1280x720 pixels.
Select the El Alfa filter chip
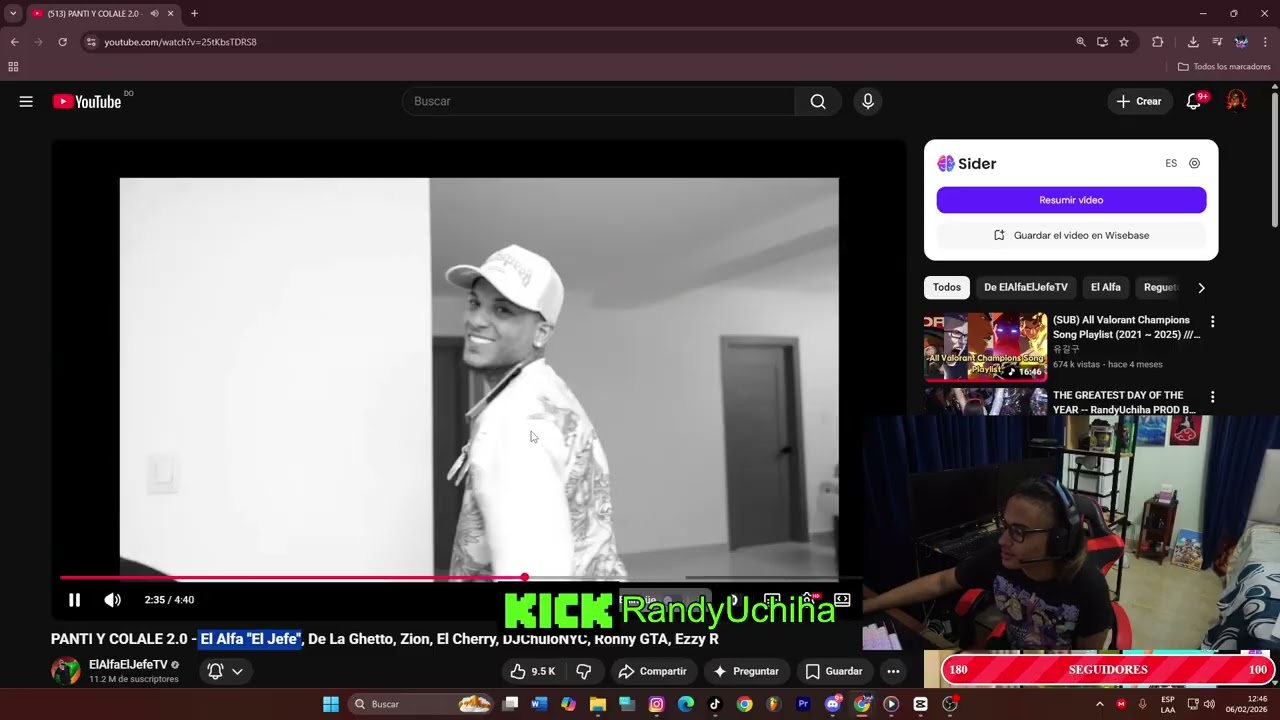point(1105,287)
